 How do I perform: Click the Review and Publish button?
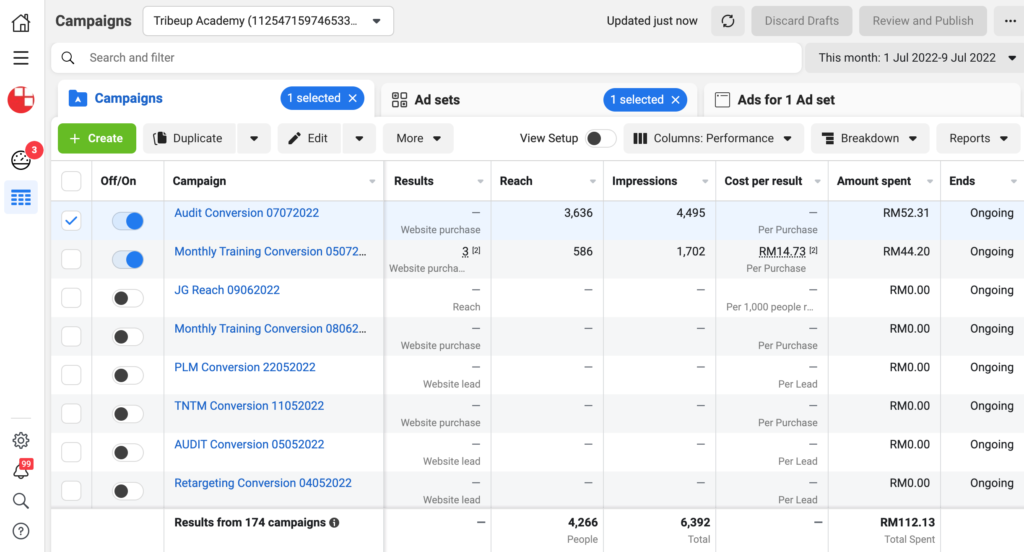(x=923, y=21)
